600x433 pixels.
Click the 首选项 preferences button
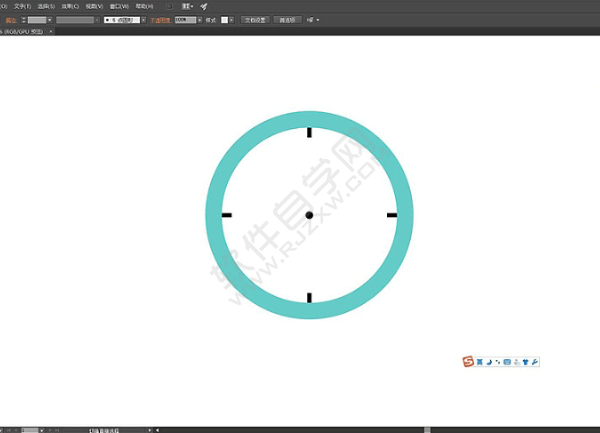287,20
